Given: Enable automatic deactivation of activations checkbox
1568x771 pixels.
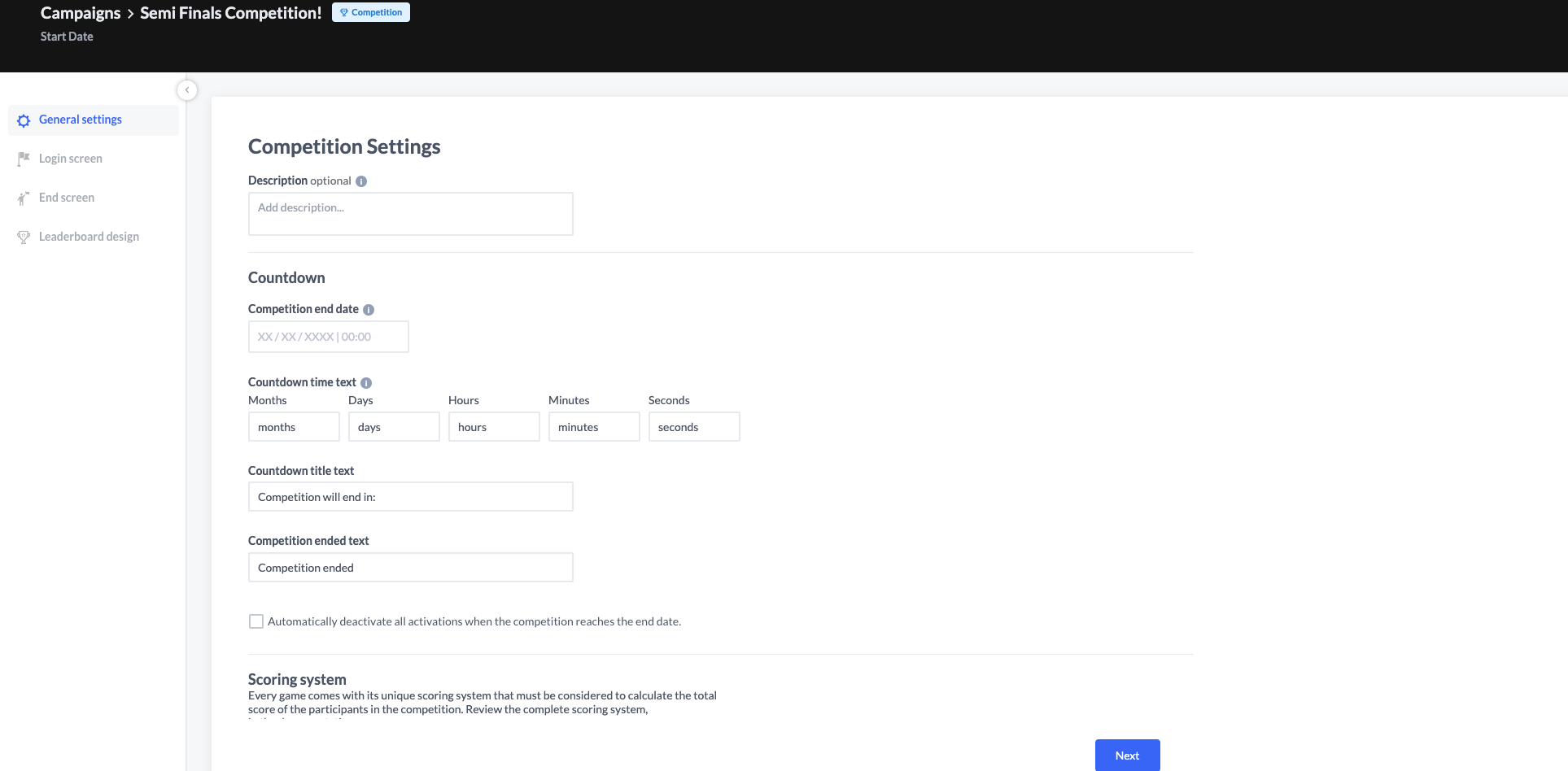Looking at the screenshot, I should [256, 621].
